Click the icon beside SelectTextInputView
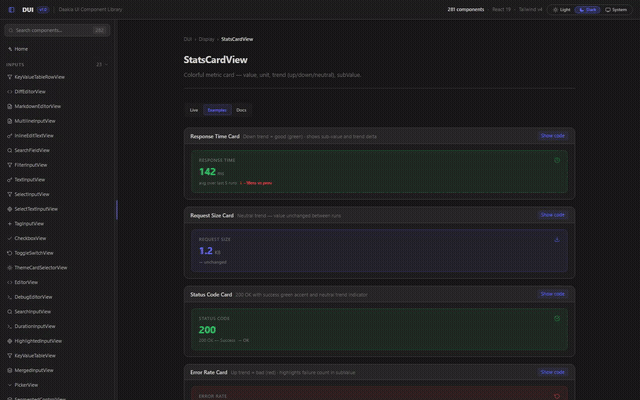 [9, 209]
